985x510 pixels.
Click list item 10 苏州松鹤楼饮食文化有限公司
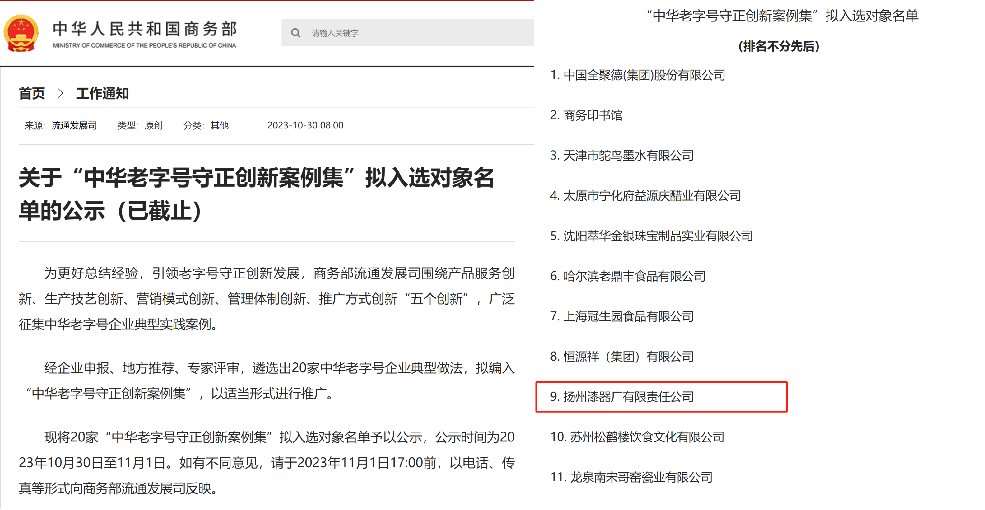click(637, 437)
